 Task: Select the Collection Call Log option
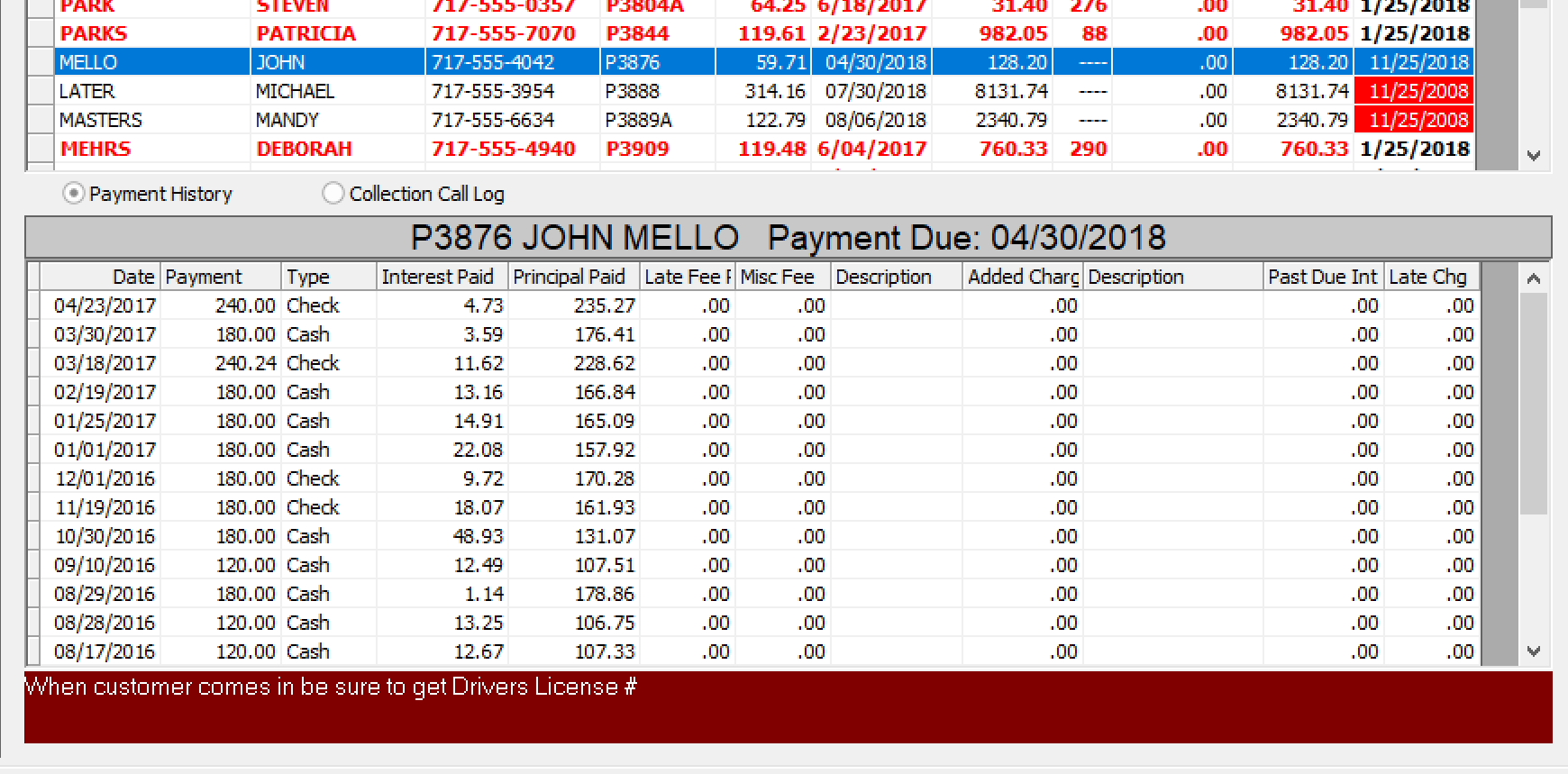(x=333, y=194)
